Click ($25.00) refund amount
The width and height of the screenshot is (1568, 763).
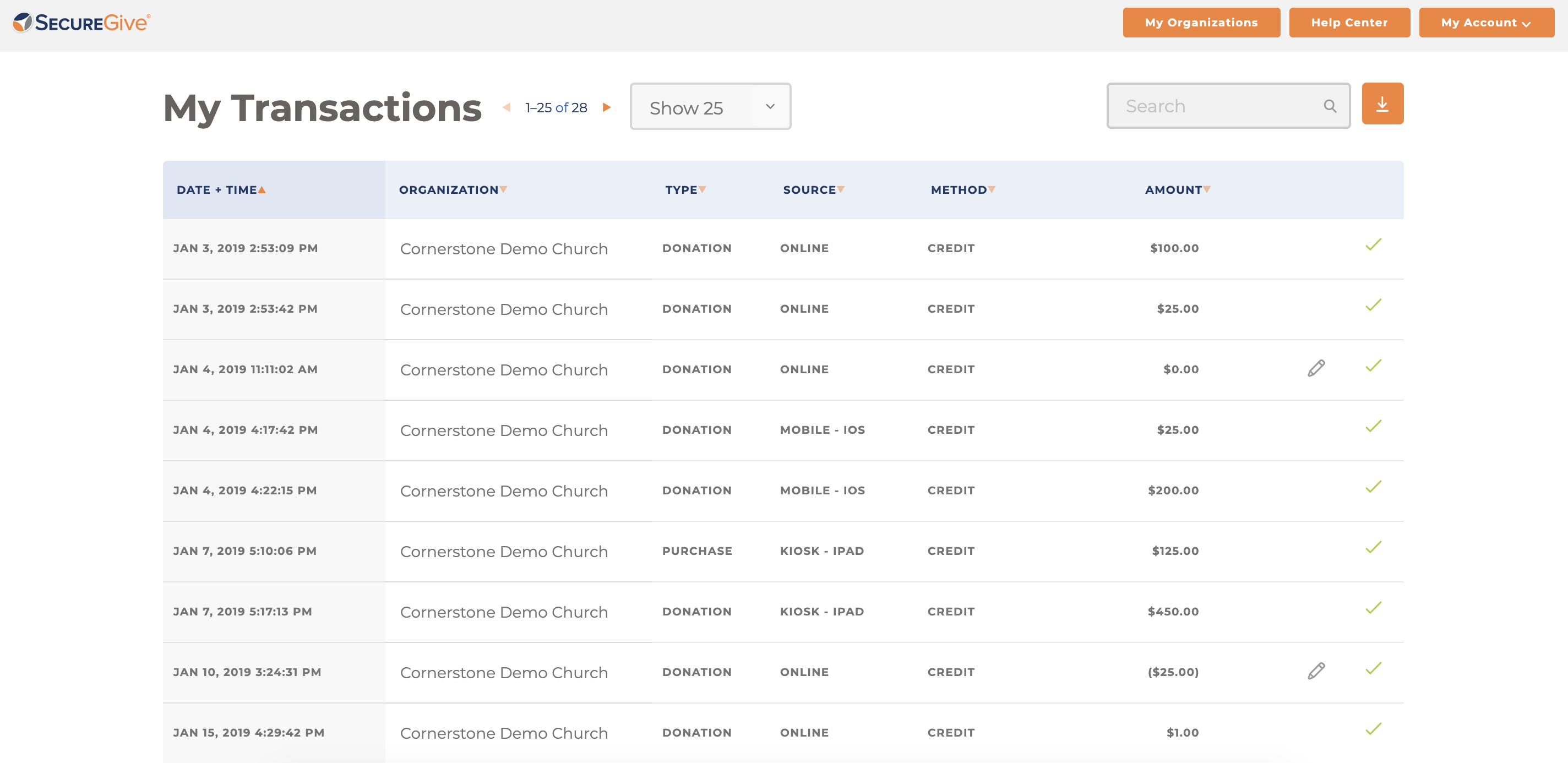1173,672
